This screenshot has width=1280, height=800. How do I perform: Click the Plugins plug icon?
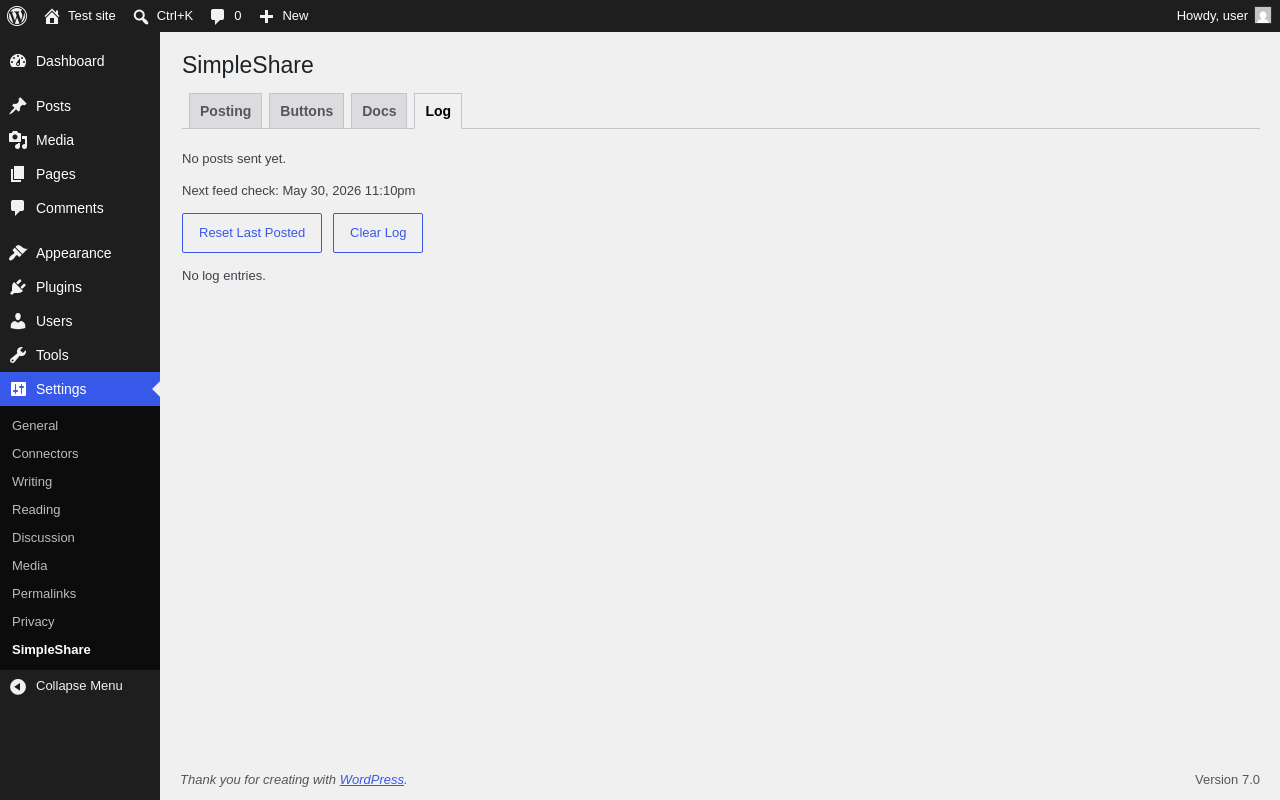click(x=18, y=287)
